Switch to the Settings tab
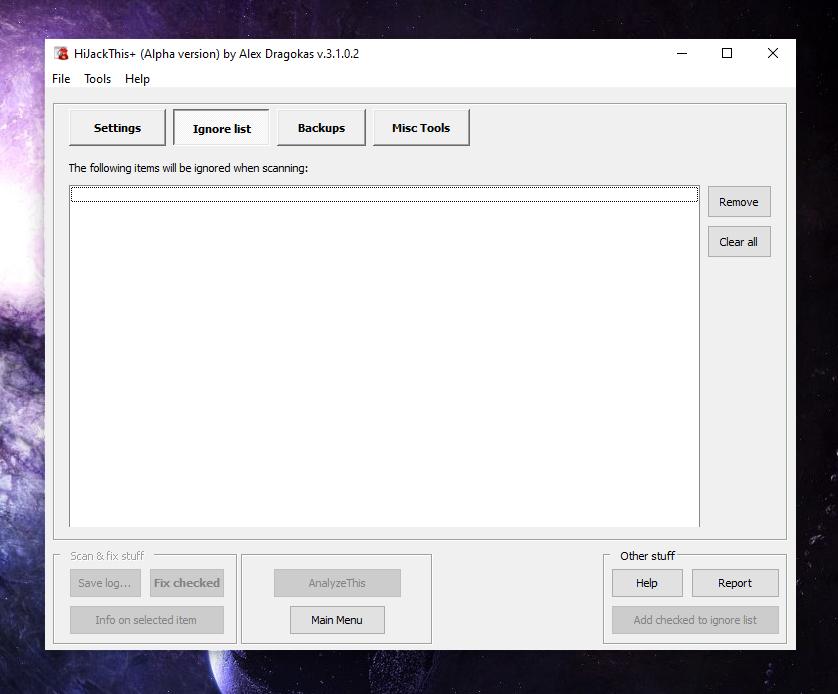Screen dimensions: 838x694 tap(118, 128)
